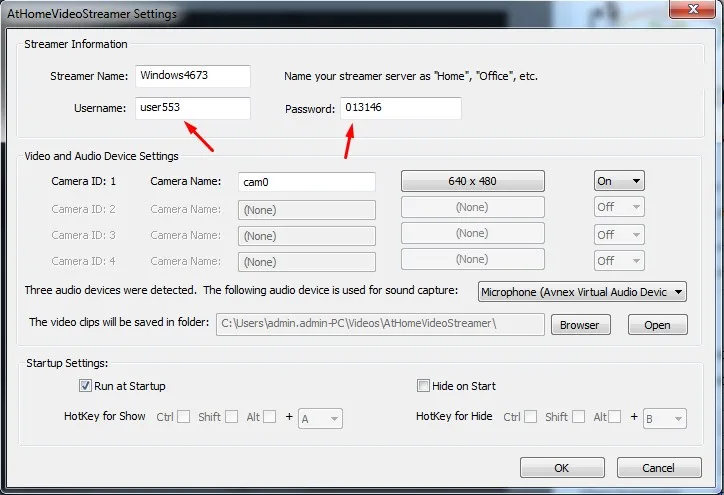The width and height of the screenshot is (724, 495).
Task: Toggle the Run at Startup checkbox
Action: point(85,386)
